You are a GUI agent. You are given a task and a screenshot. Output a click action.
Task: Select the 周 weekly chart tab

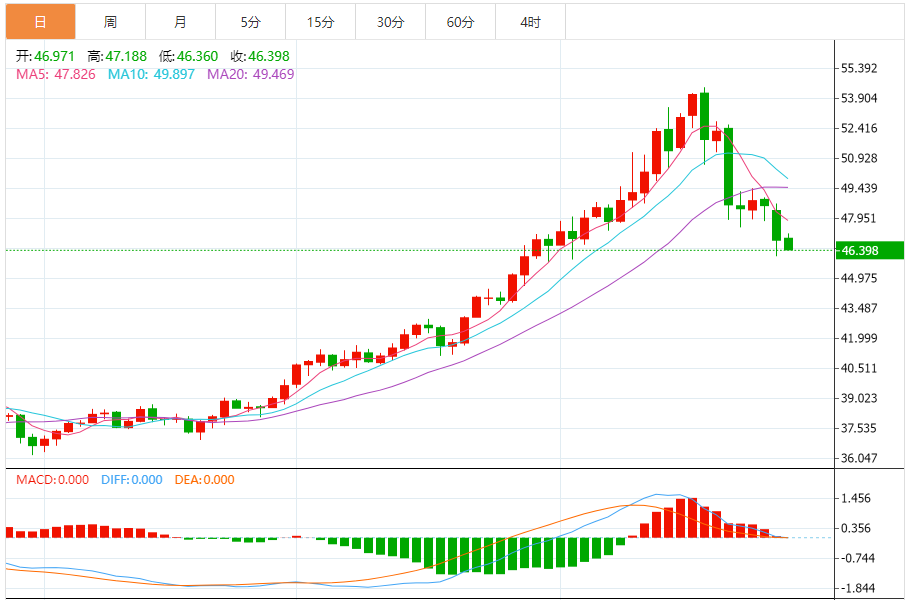[110, 21]
